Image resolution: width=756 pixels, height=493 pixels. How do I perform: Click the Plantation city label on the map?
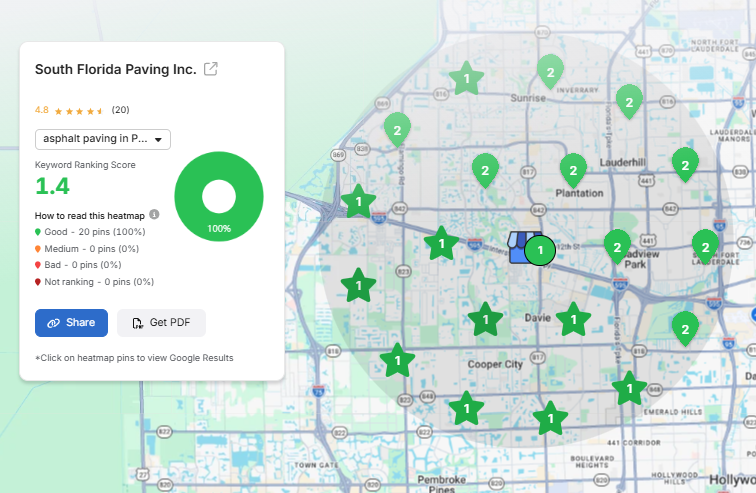(x=579, y=193)
